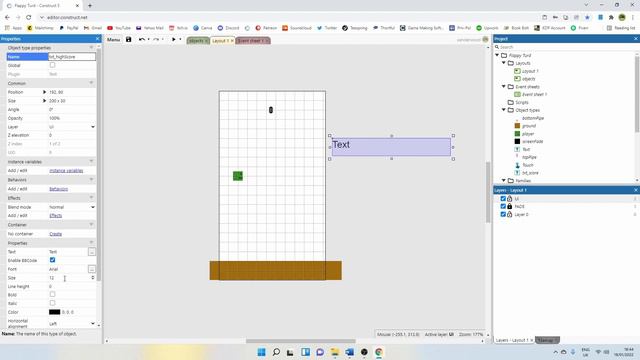Toggle FADE layer visibility checkbox
Viewport: 640px width, 360px height.
click(x=503, y=207)
